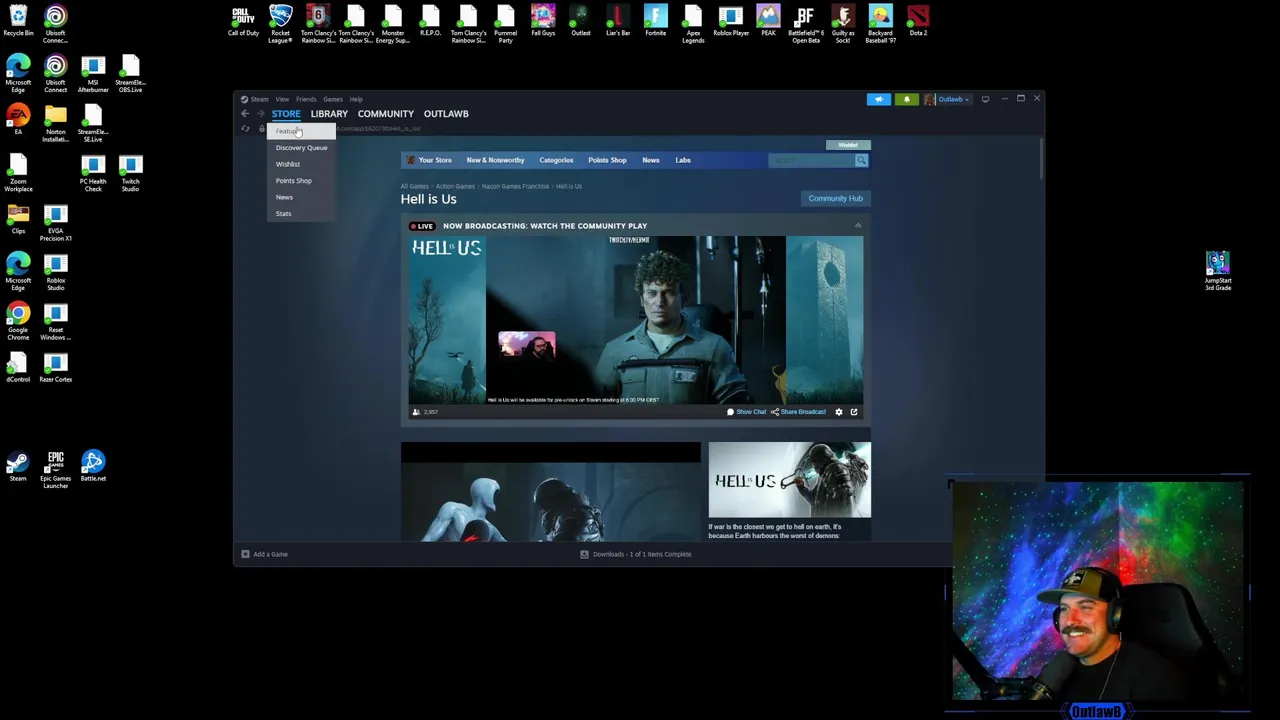
Task: Open Downloads status at bottom
Action: (x=636, y=554)
